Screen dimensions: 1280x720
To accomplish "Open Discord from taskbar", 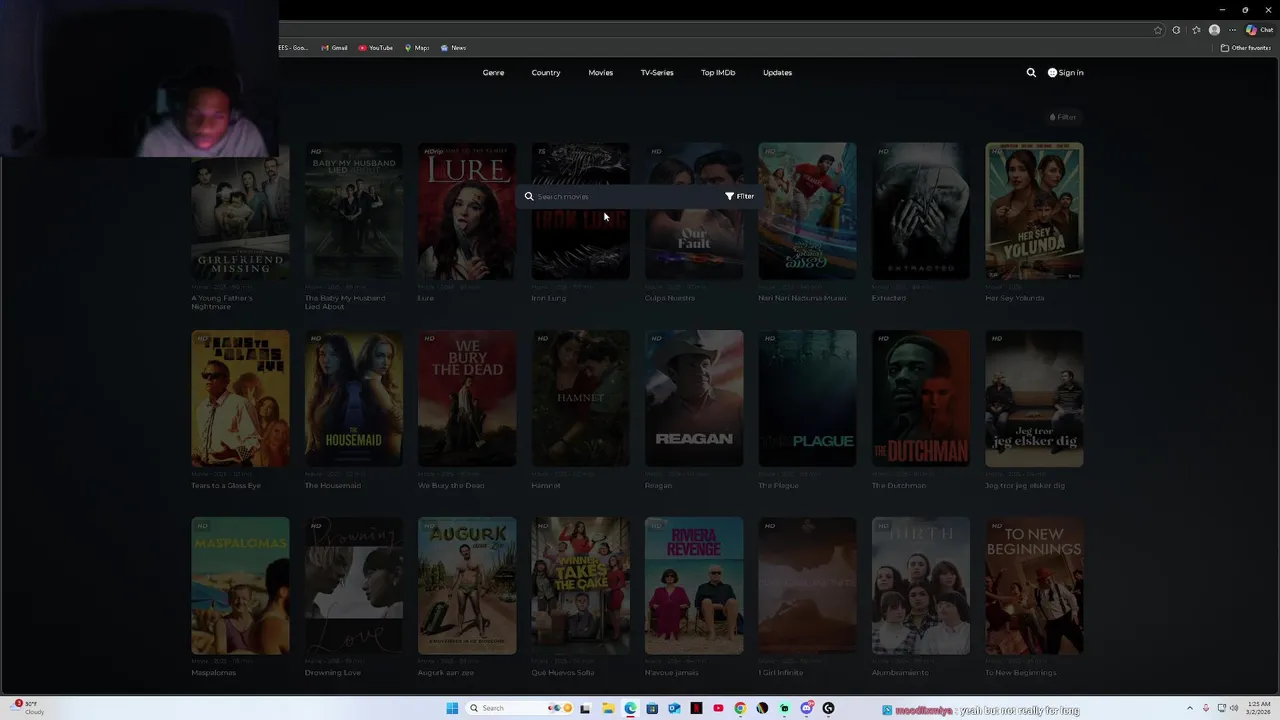I will tap(807, 708).
